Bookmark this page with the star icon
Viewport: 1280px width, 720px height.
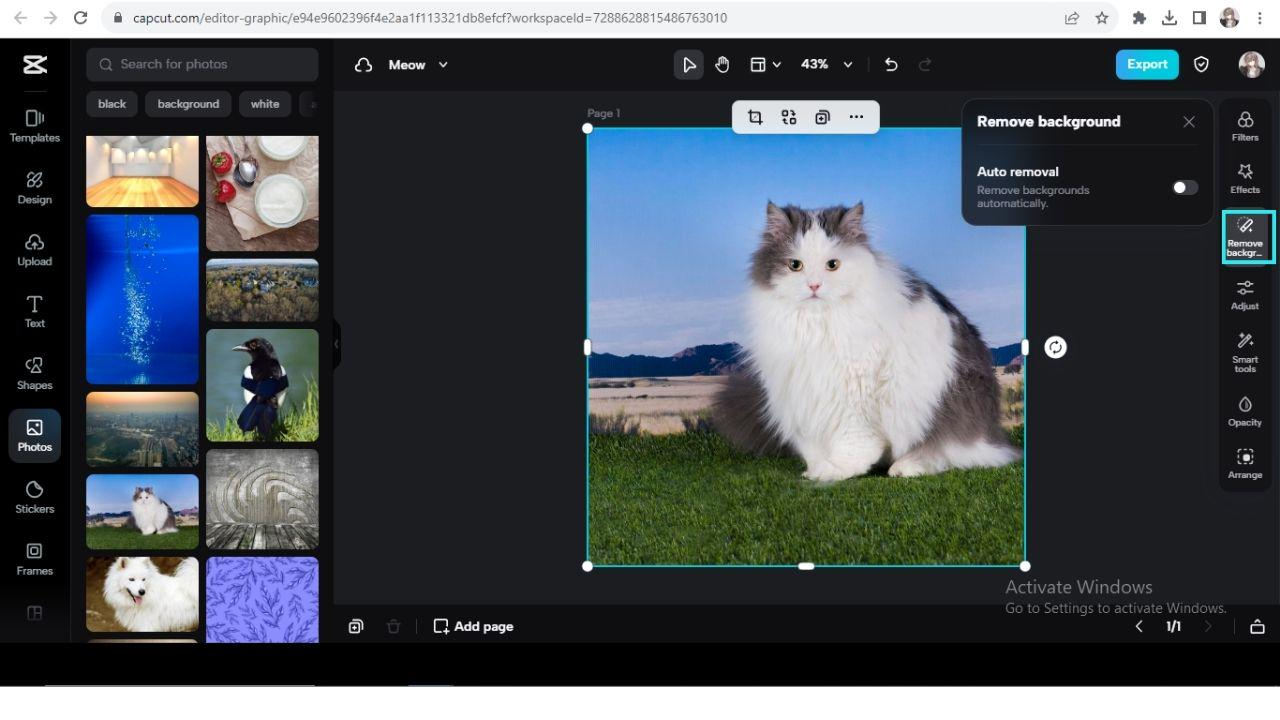(x=1101, y=18)
